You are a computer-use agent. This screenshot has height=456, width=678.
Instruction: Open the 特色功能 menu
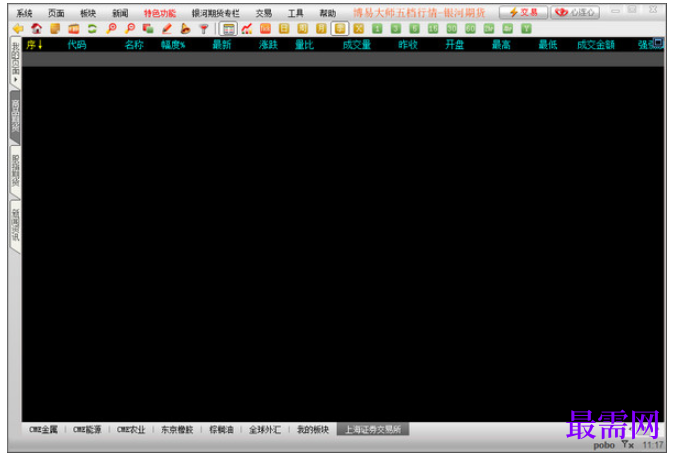pos(160,13)
